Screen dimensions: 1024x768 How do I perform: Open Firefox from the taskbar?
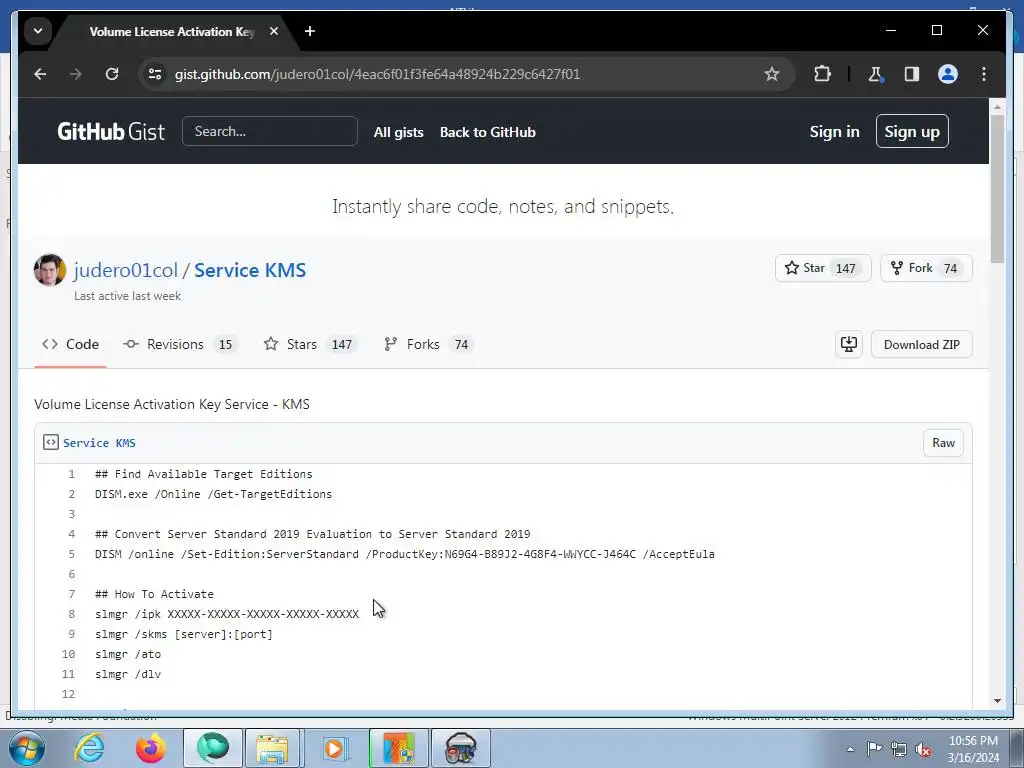(150, 748)
